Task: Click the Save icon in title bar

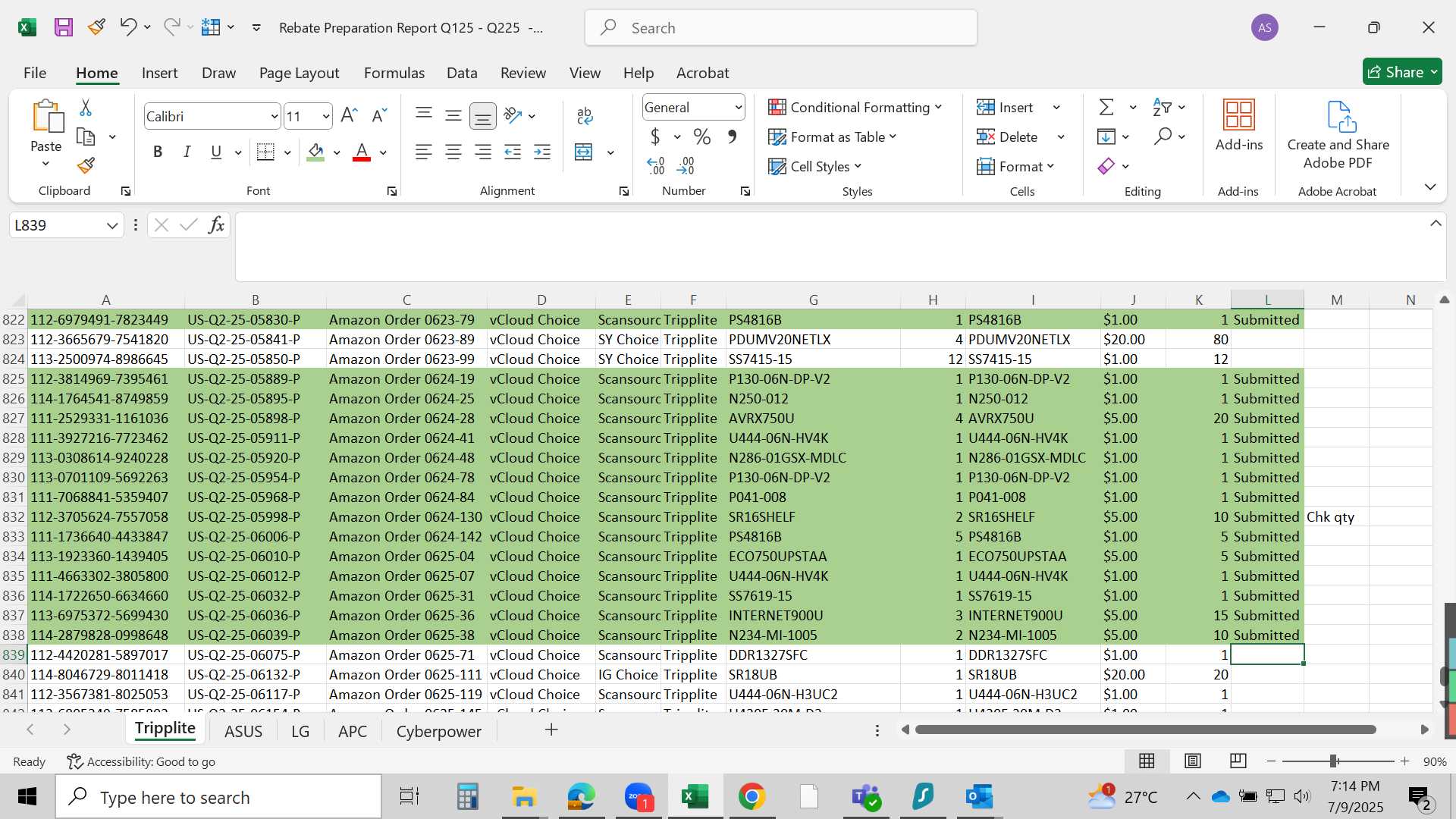Action: coord(64,28)
